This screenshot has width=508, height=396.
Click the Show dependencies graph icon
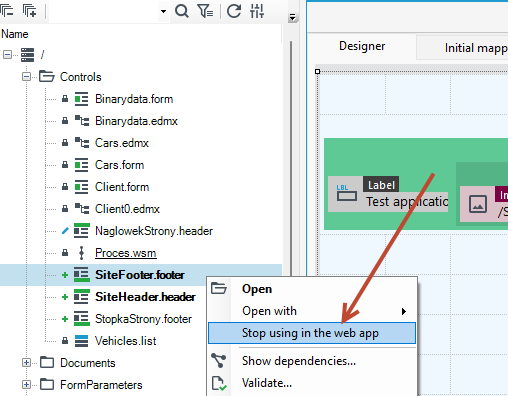(x=219, y=360)
